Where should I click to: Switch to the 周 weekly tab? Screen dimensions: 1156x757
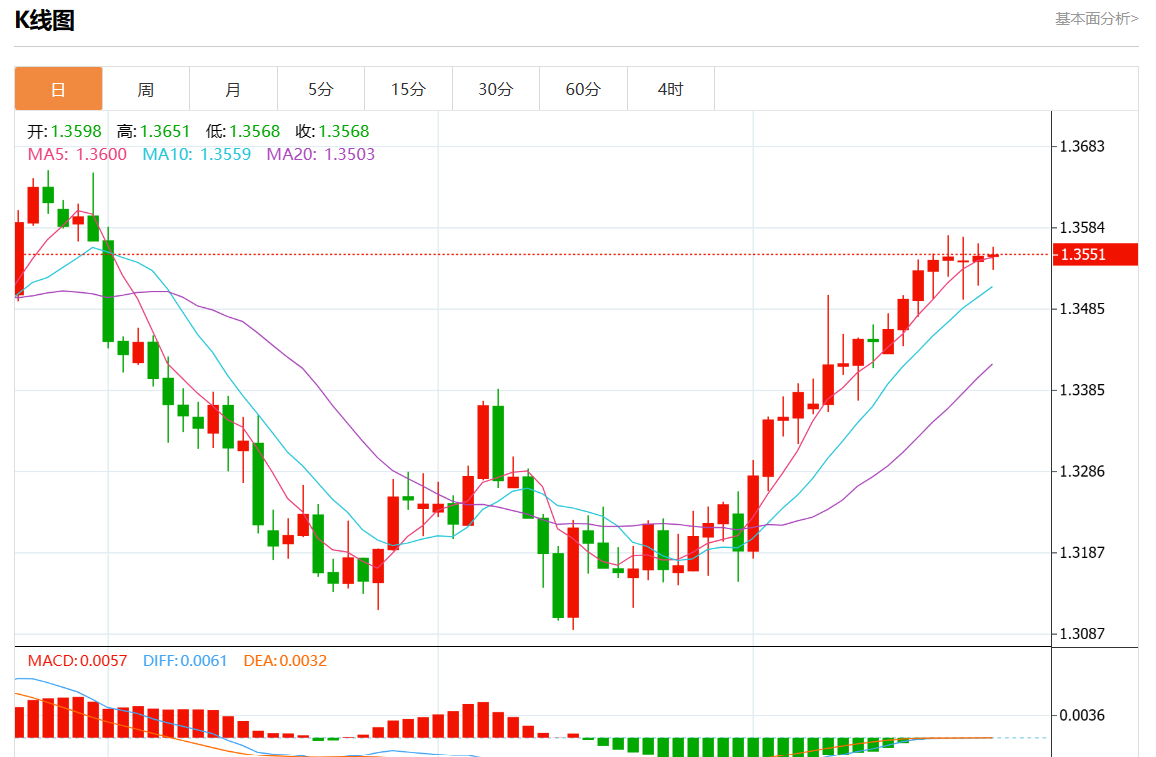pyautogui.click(x=146, y=89)
